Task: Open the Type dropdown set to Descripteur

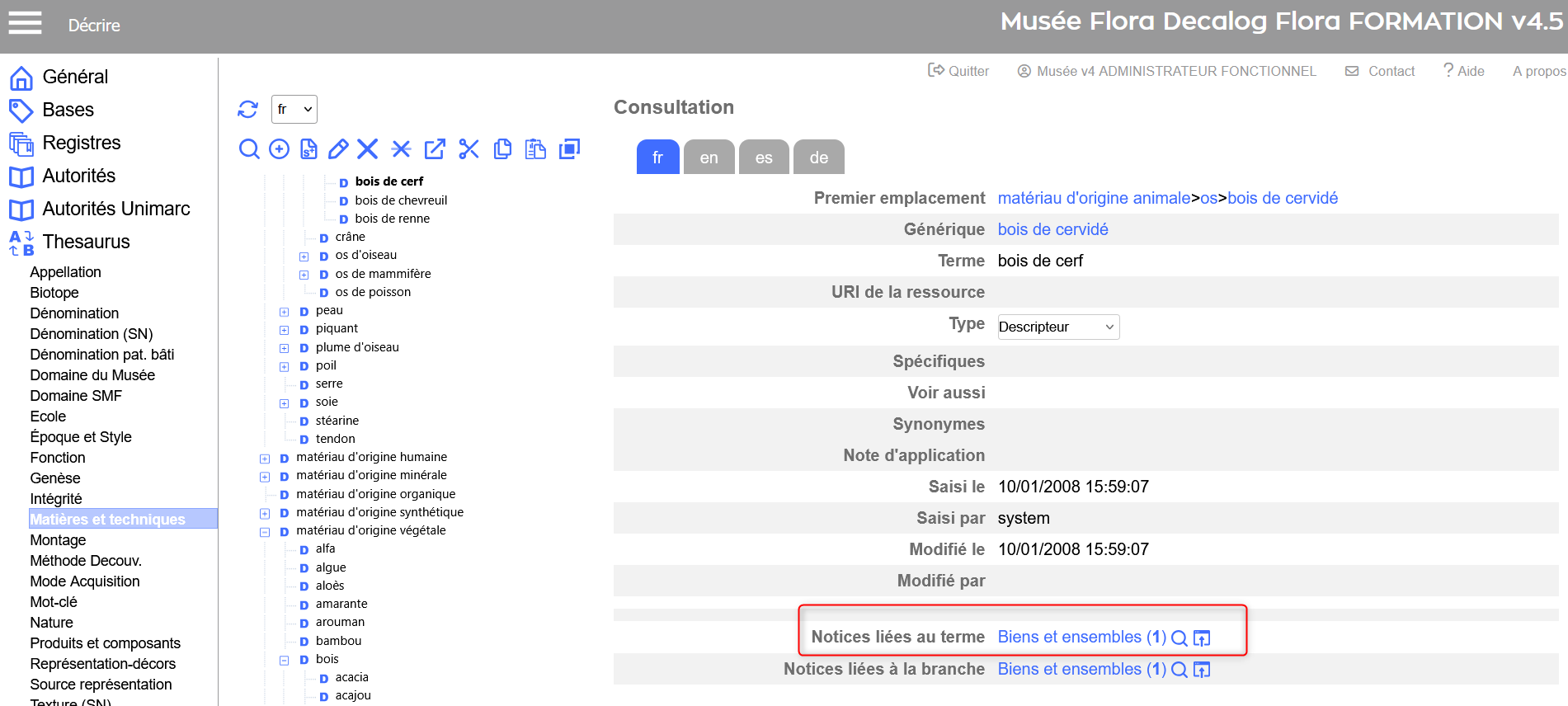Action: coord(1058,327)
